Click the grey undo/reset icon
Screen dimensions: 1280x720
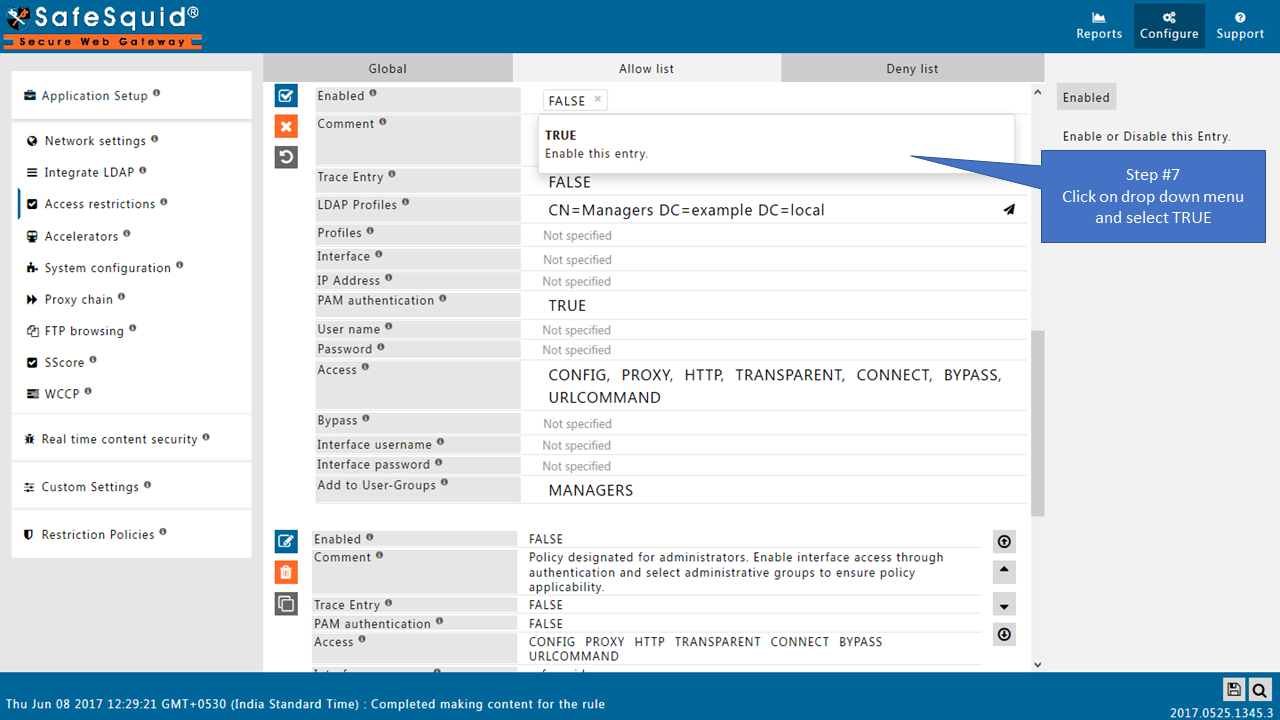click(286, 157)
